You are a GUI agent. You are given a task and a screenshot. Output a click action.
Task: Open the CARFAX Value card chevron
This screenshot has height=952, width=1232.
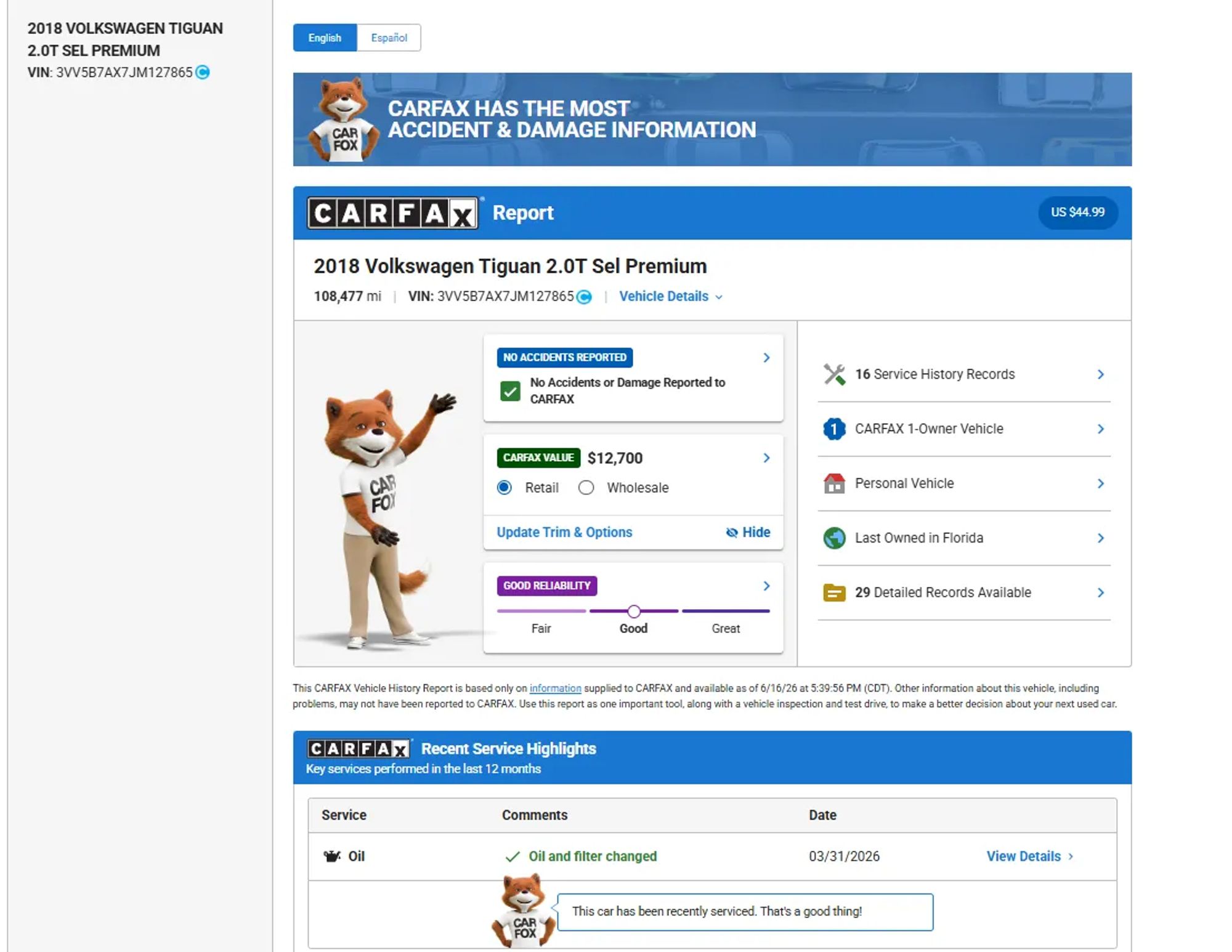tap(766, 458)
